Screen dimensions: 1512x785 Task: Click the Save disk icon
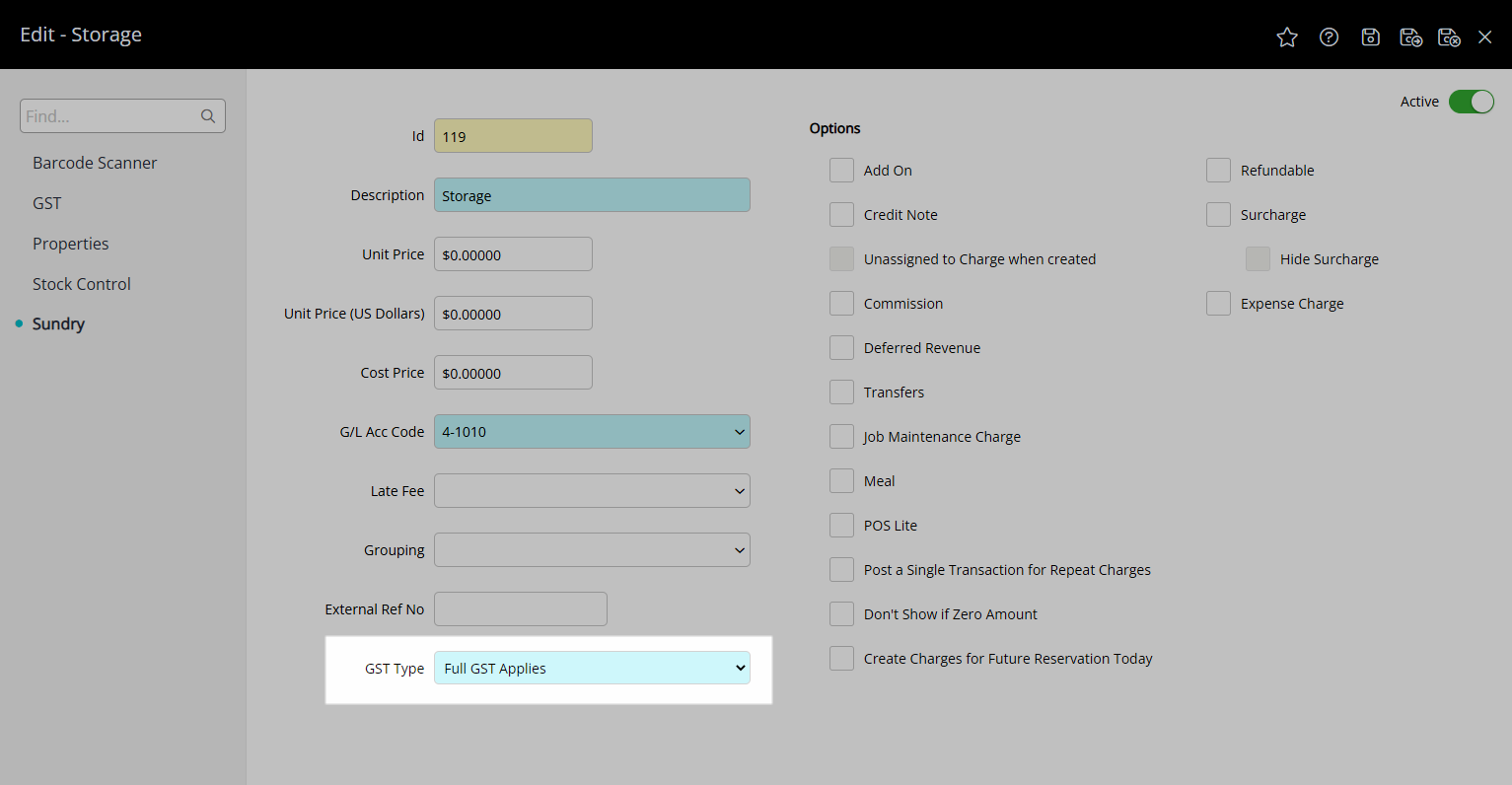pyautogui.click(x=1370, y=37)
